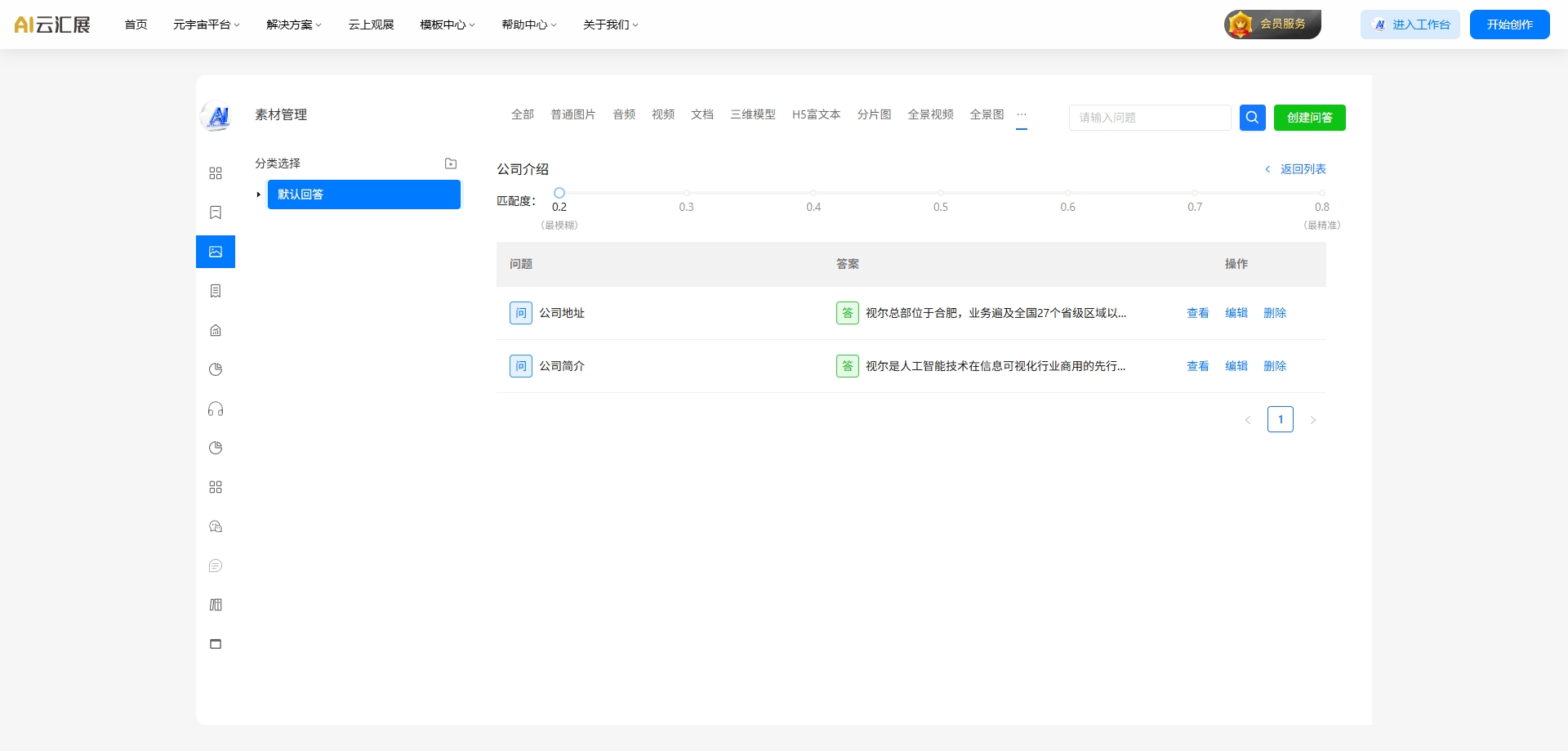Expand the 默认回答 tree arrow
Screen dimensions: 1568x751
pos(259,194)
